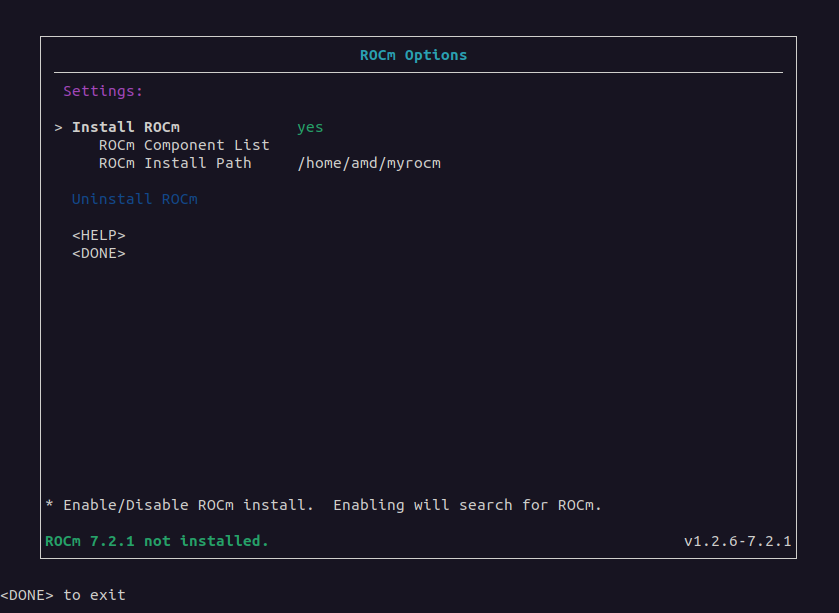Toggle the green 'yes' install value
The width and height of the screenshot is (839, 613).
pos(310,127)
